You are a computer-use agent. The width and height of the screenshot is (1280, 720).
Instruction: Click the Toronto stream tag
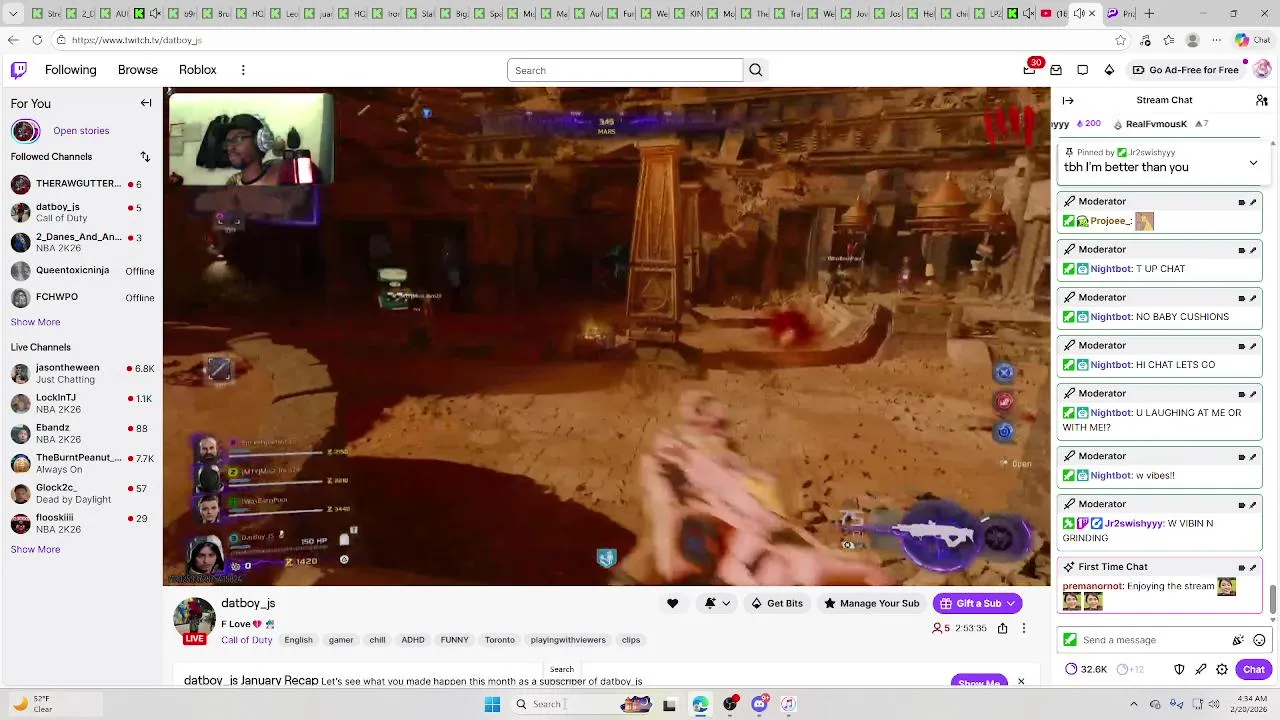[x=500, y=640]
